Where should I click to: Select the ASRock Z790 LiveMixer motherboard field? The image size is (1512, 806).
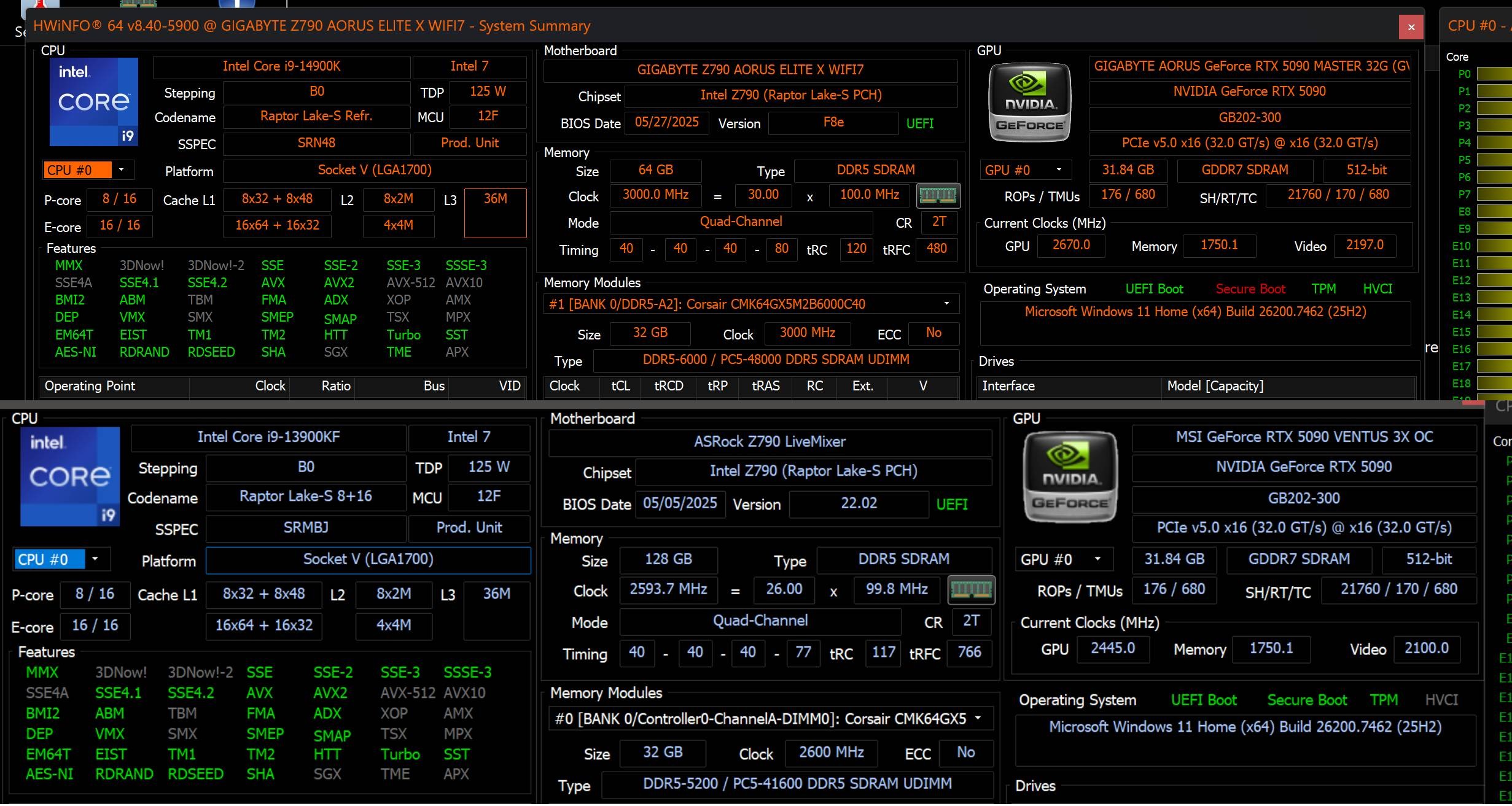tap(769, 442)
